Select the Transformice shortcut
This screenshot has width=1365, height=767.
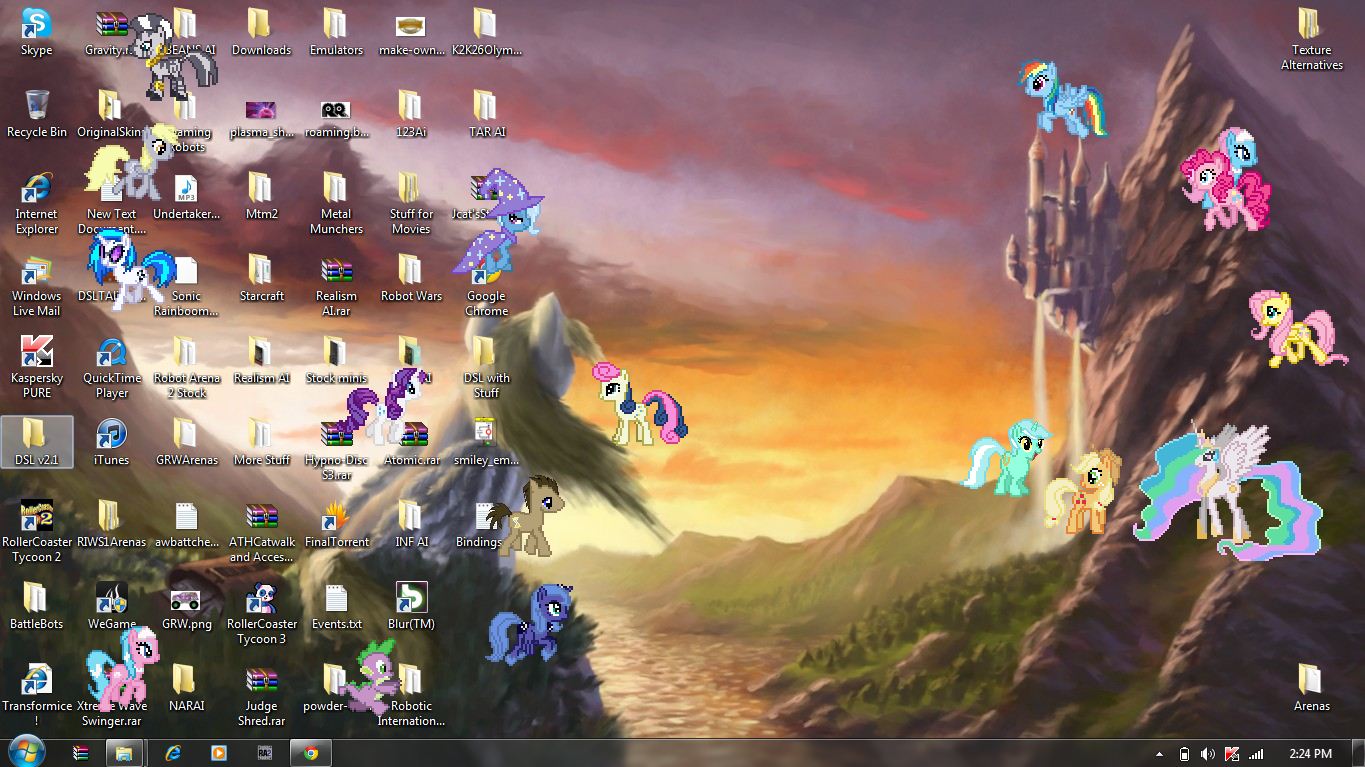(37, 695)
